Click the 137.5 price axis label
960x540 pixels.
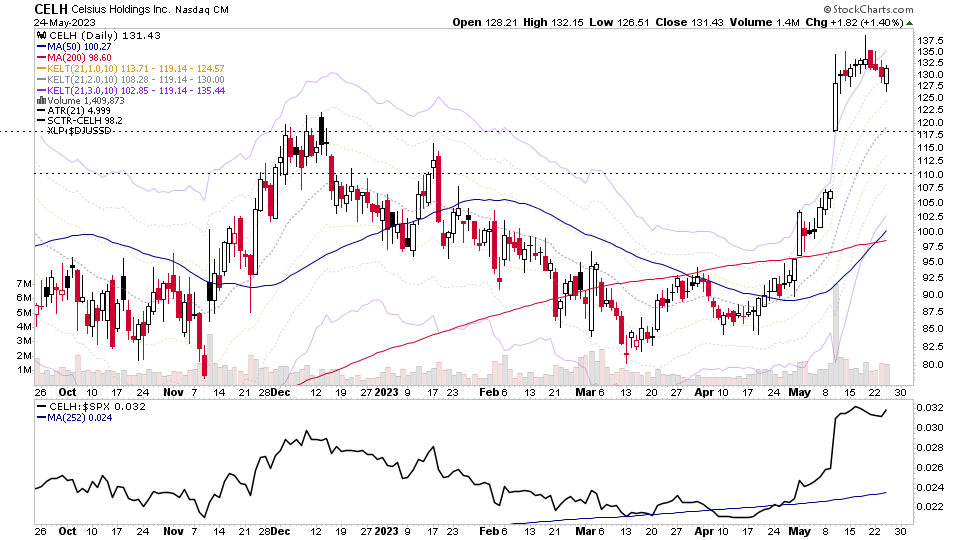coord(930,40)
